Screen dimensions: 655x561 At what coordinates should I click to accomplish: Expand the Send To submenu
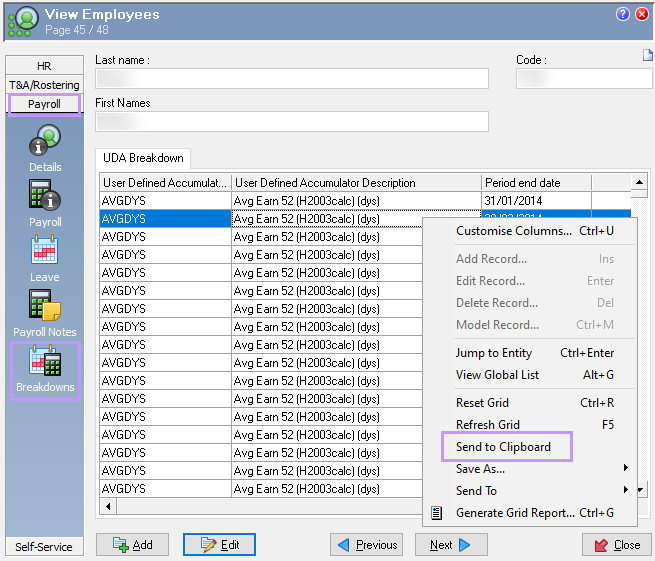[x=625, y=491]
